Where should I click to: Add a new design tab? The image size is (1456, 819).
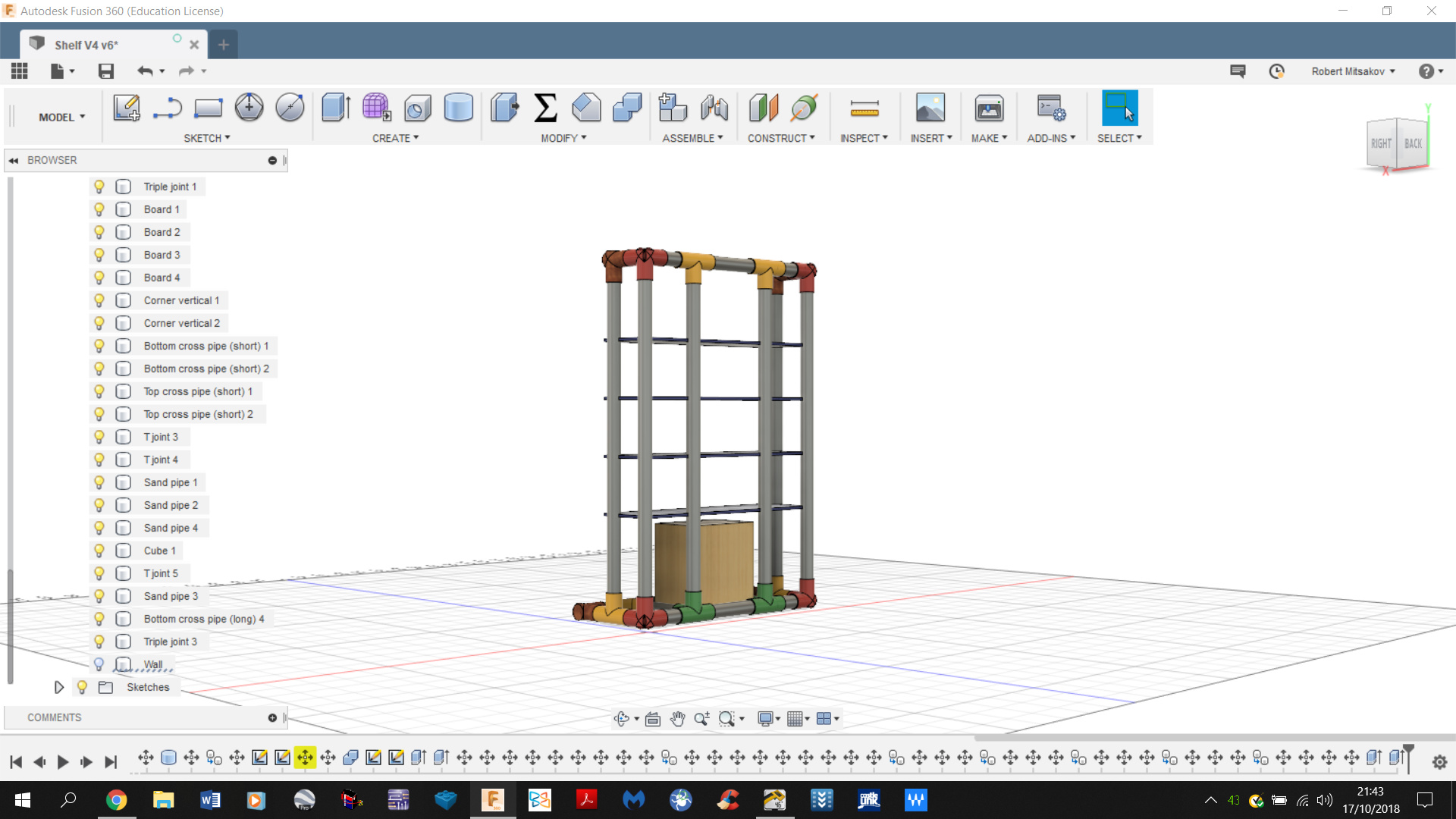(x=223, y=45)
